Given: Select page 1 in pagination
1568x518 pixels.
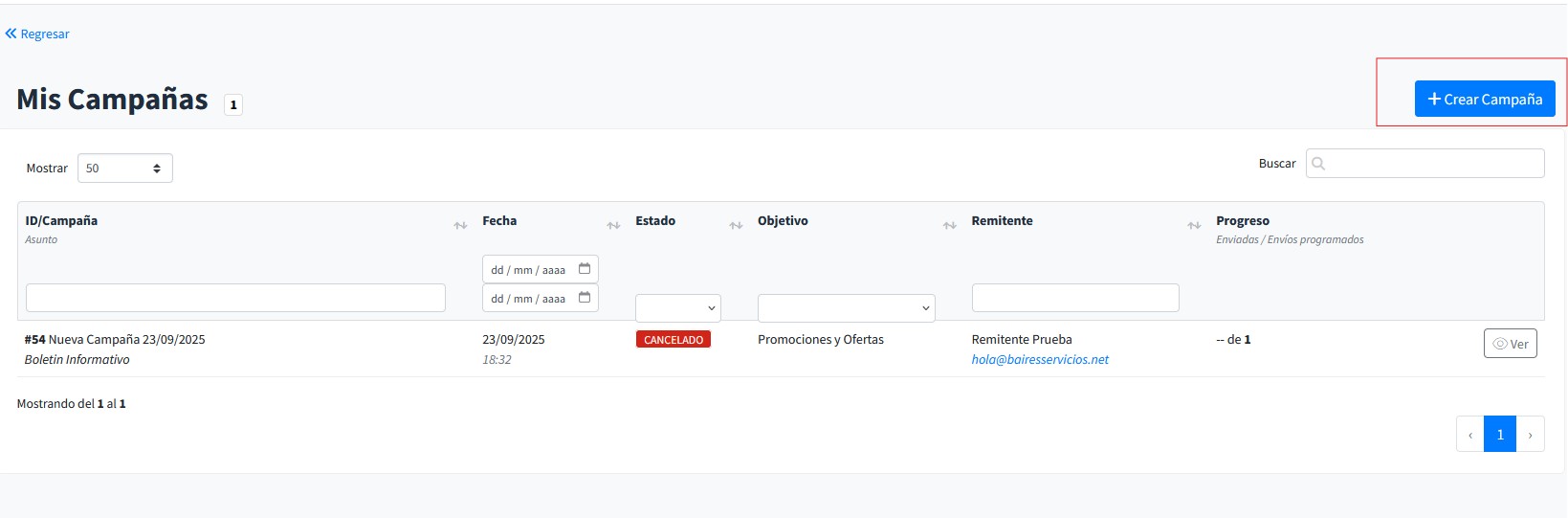Looking at the screenshot, I should tap(1499, 434).
